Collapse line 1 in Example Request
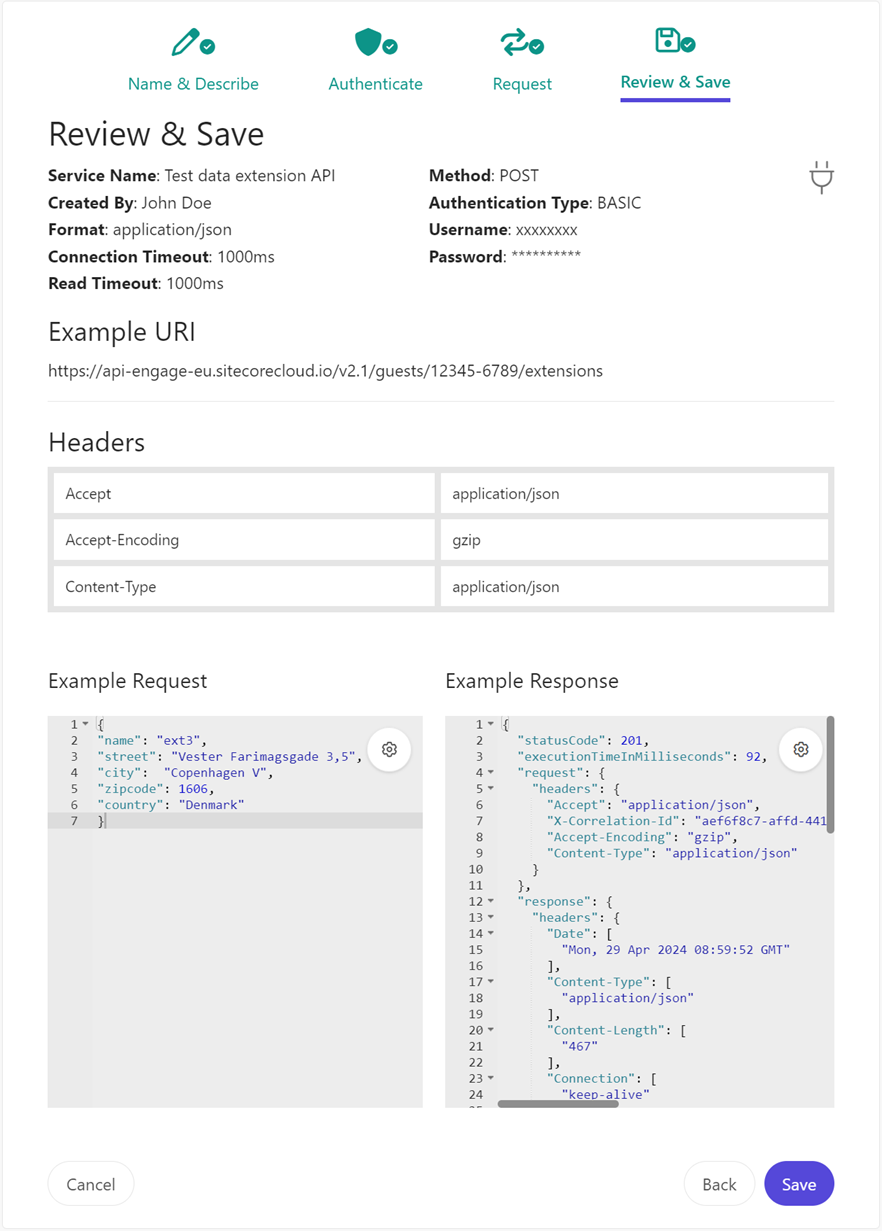The height and width of the screenshot is (1231, 882). pyautogui.click(x=86, y=724)
